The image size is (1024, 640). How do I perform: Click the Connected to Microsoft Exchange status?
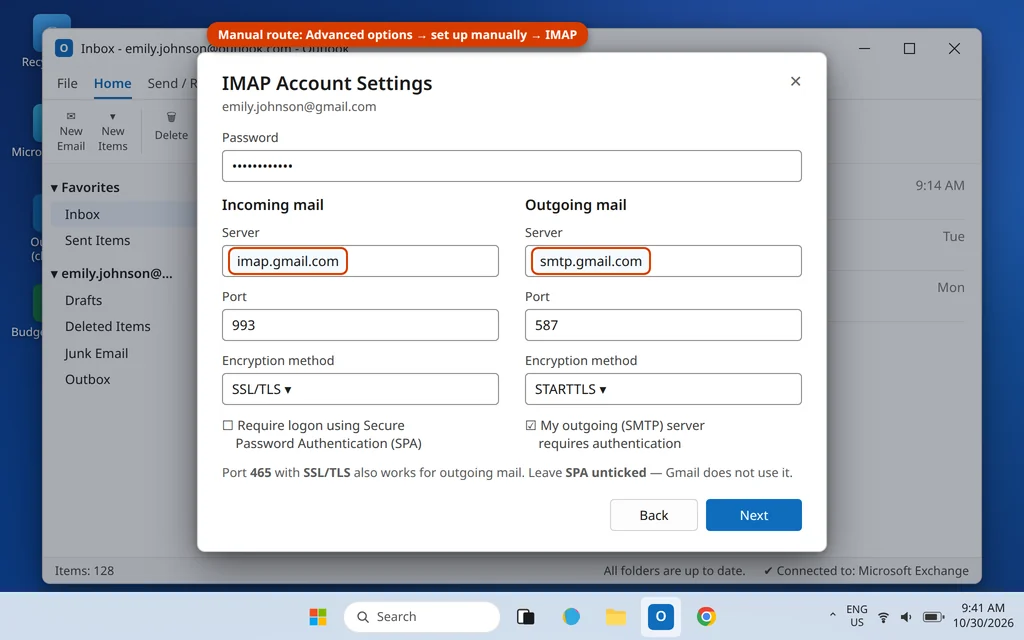coord(866,571)
